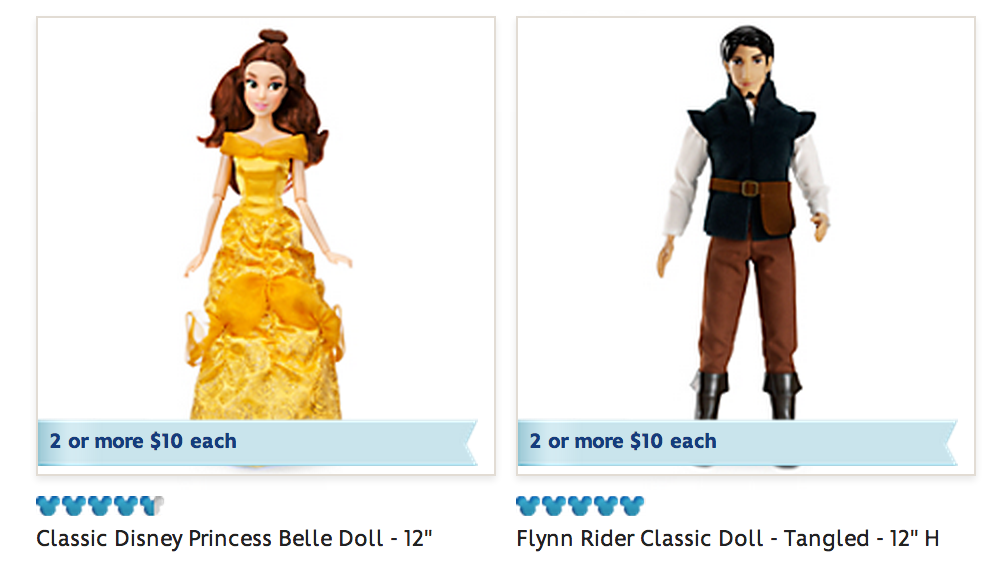This screenshot has width=984, height=578.
Task: Click the first Mickey rating icon for Belle doll
Action: coord(48,503)
